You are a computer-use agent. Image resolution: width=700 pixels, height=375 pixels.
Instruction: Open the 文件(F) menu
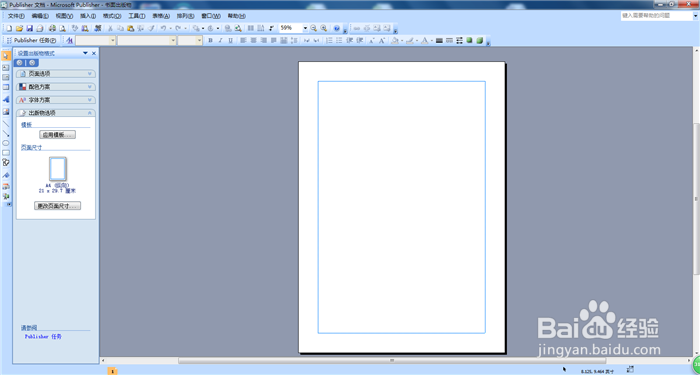pyautogui.click(x=16, y=16)
